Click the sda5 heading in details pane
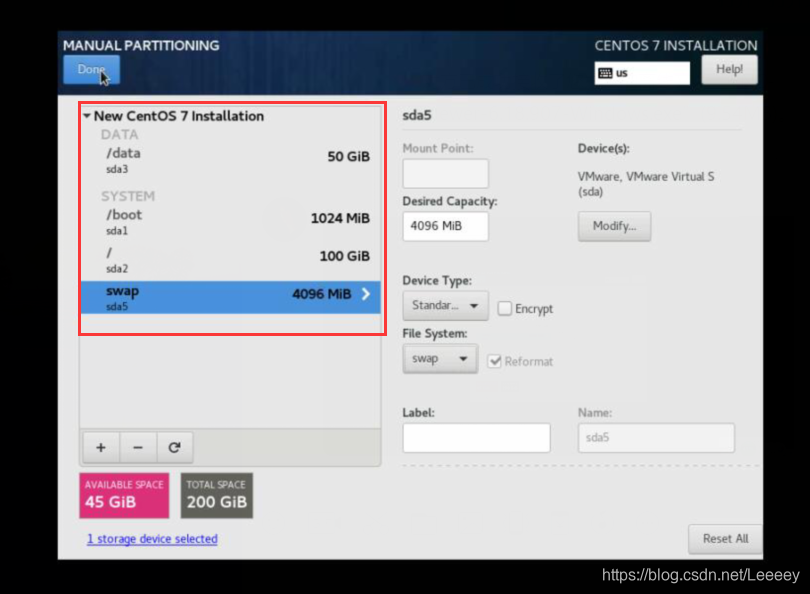Viewport: 810px width, 594px height. (x=416, y=115)
